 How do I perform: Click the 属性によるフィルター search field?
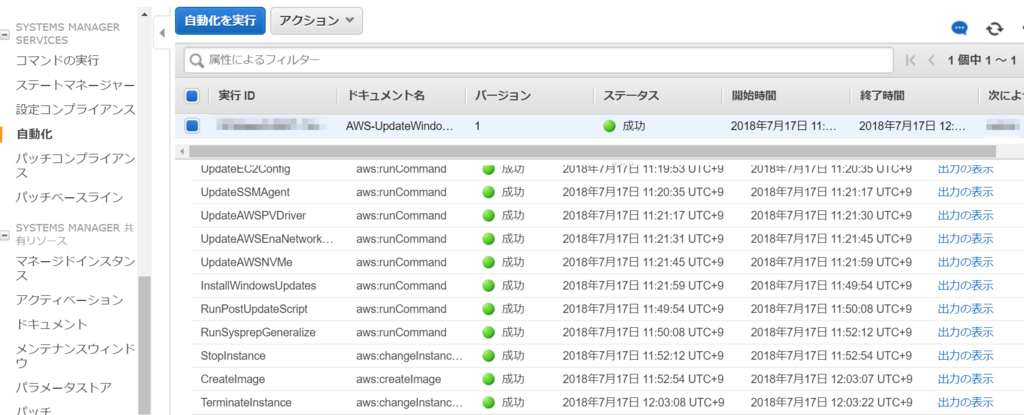point(539,60)
